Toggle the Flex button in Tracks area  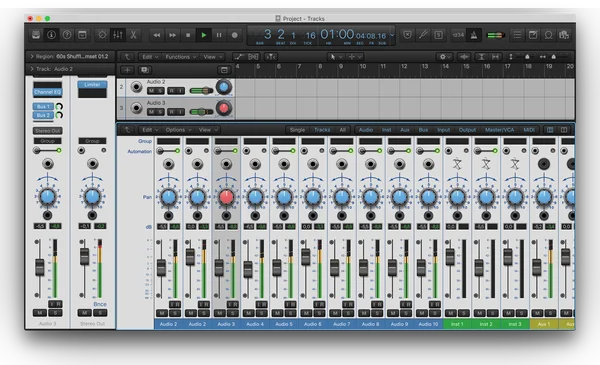(253, 57)
